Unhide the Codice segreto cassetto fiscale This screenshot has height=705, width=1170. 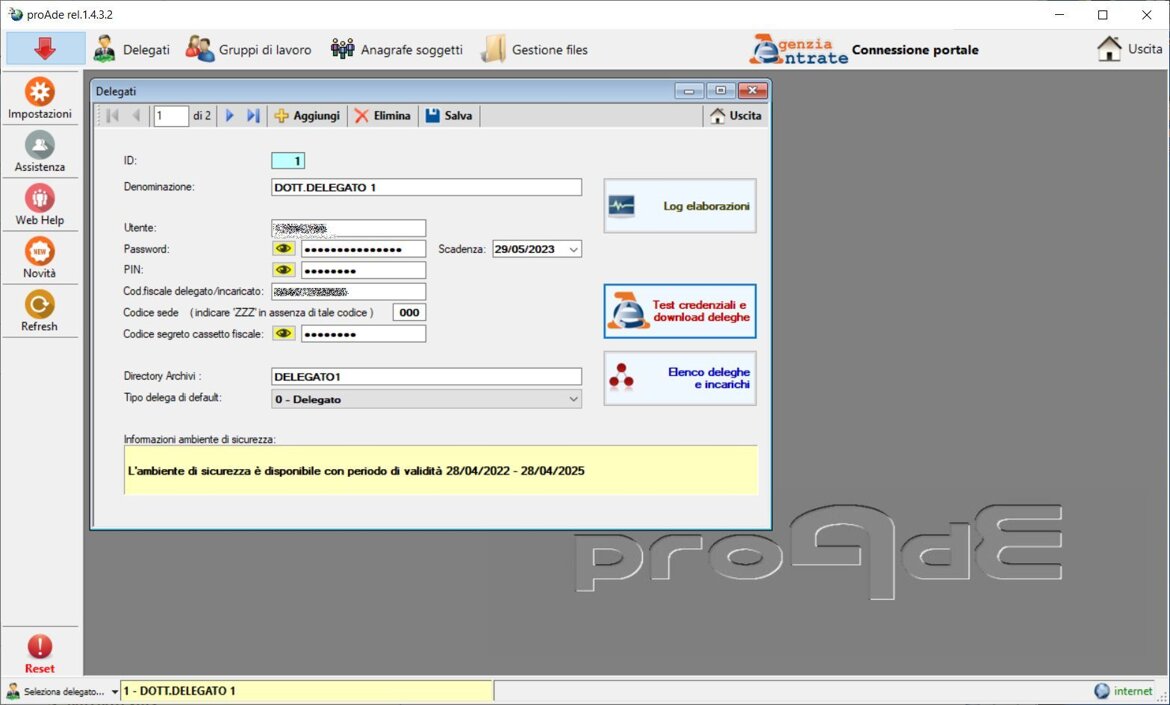(x=284, y=334)
